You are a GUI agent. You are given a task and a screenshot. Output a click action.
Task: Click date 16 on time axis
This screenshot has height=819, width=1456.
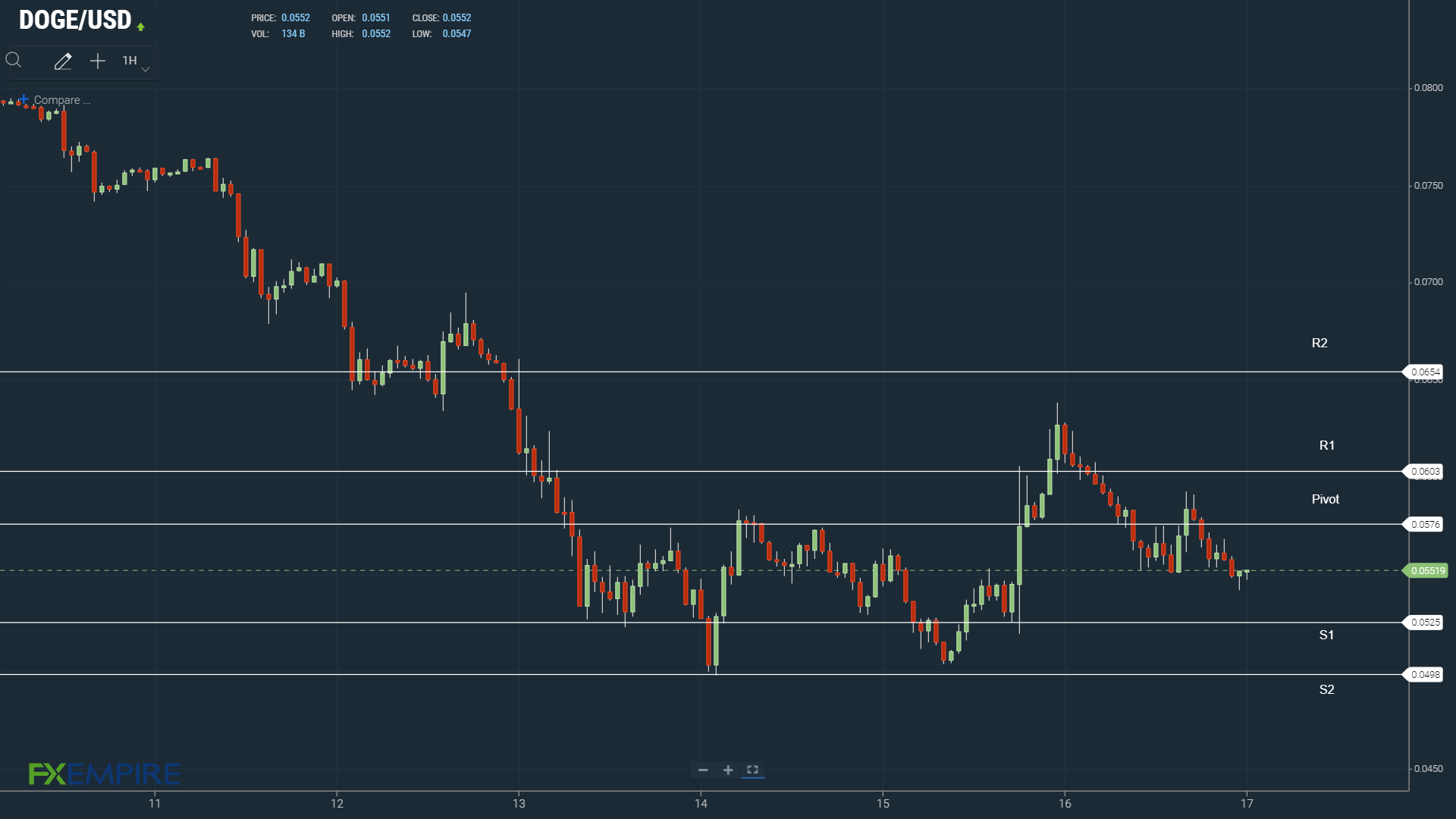[x=1065, y=803]
